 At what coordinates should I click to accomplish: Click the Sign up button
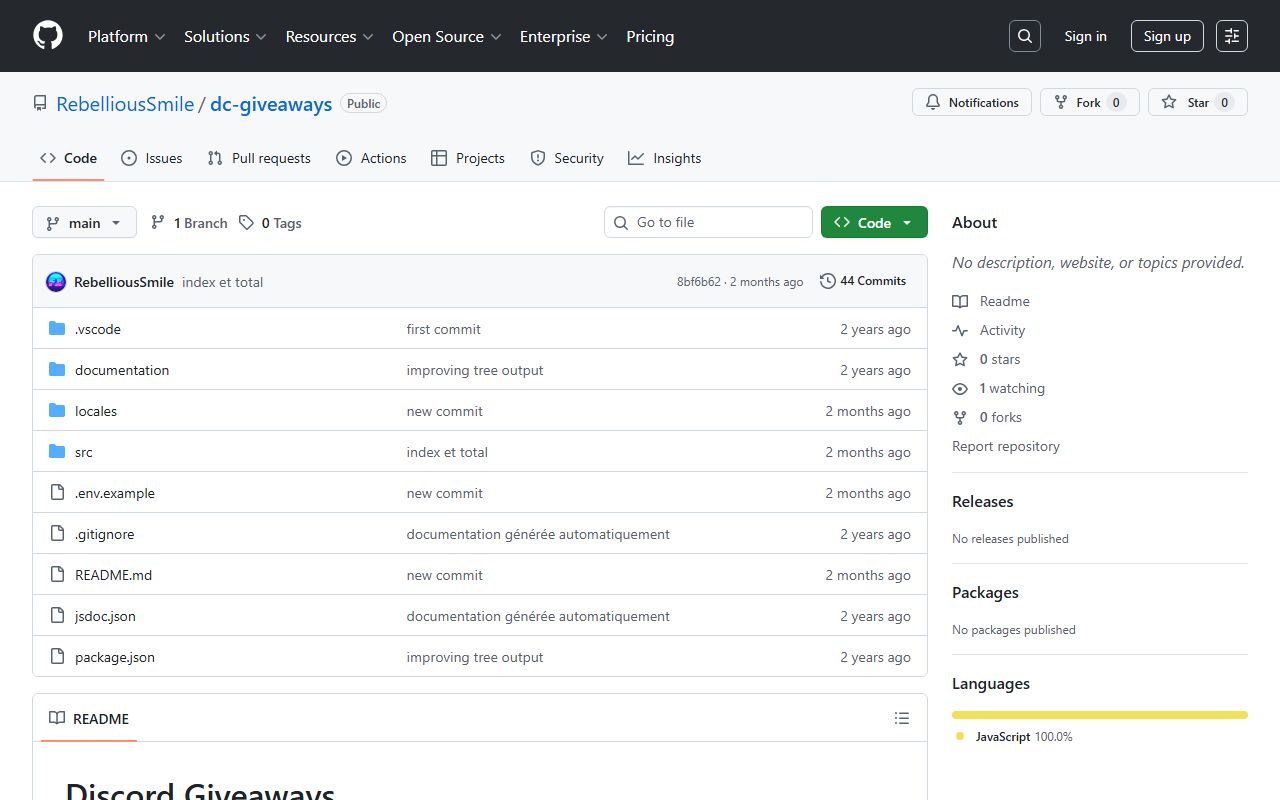pyautogui.click(x=1166, y=36)
